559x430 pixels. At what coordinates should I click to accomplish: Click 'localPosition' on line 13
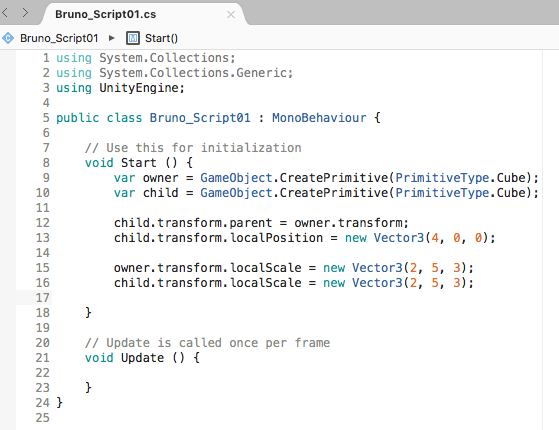pos(276,238)
